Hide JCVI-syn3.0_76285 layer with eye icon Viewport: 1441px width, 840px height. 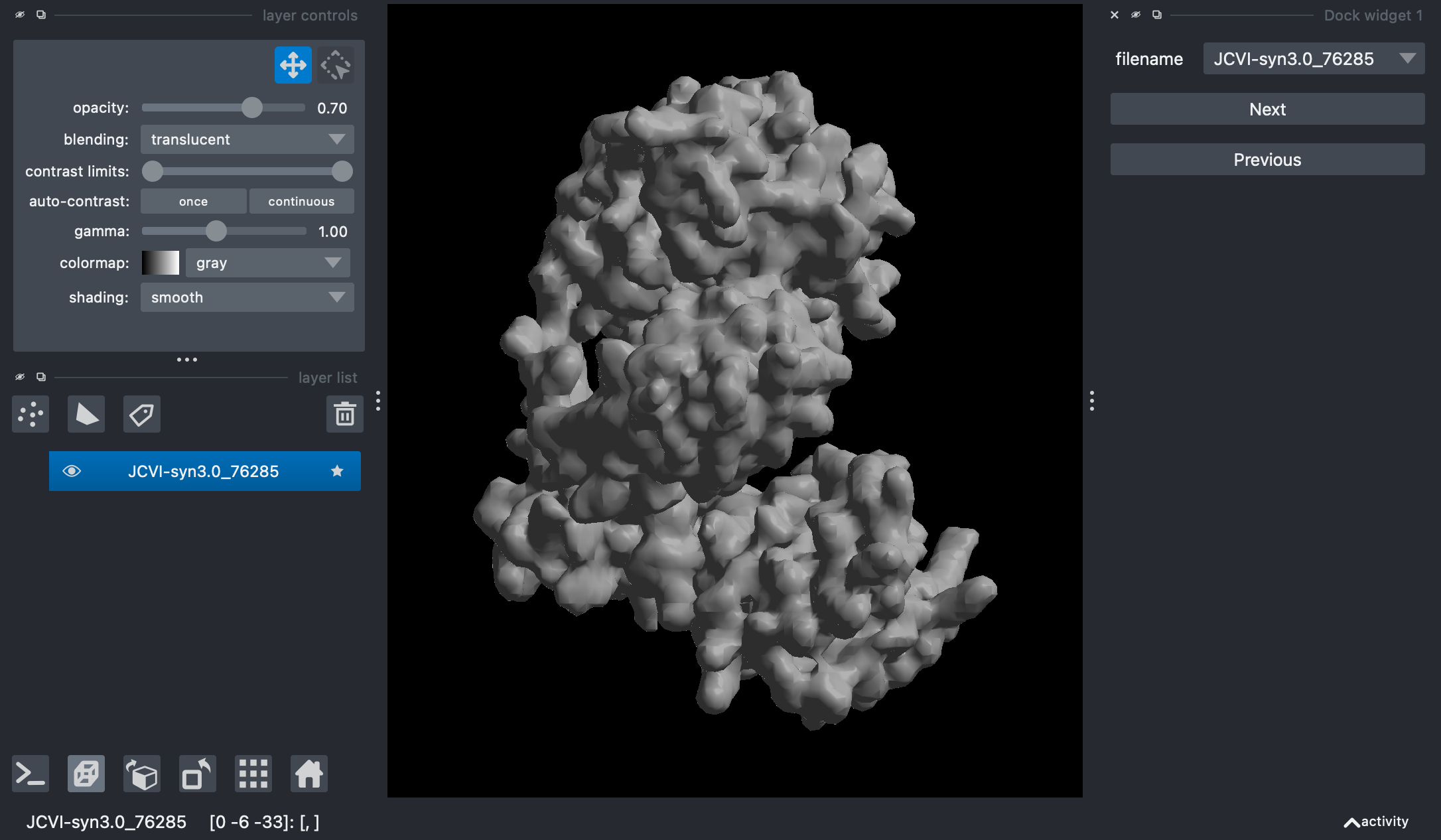(72, 471)
